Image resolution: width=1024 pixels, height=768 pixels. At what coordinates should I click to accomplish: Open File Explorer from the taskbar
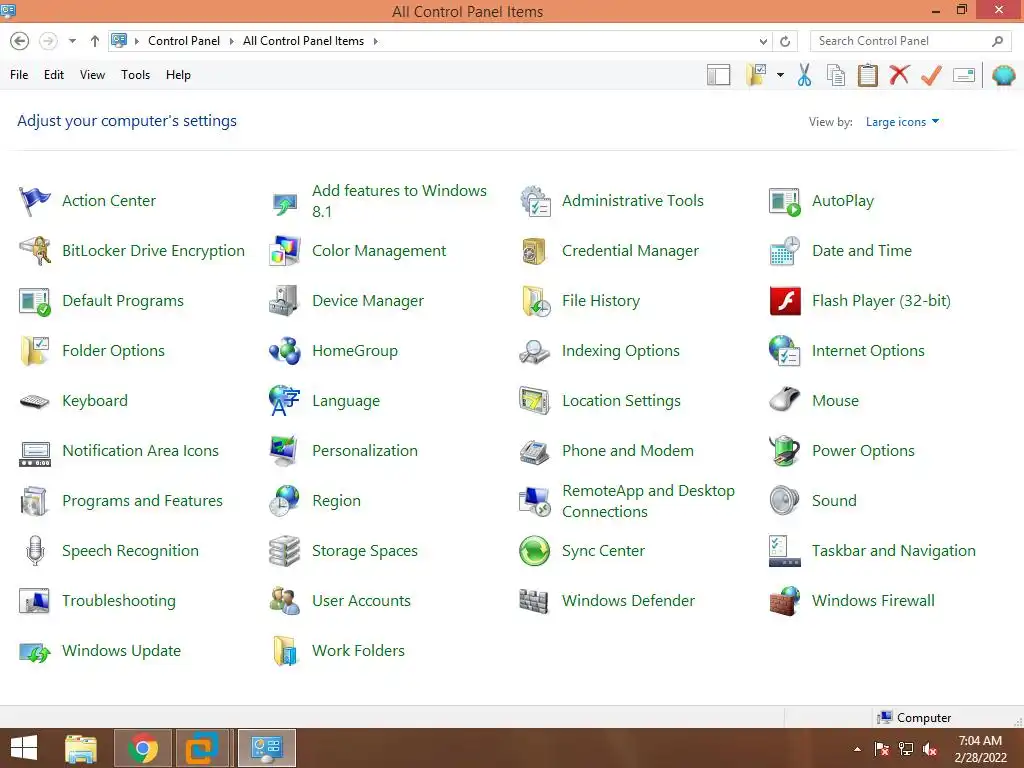81,748
